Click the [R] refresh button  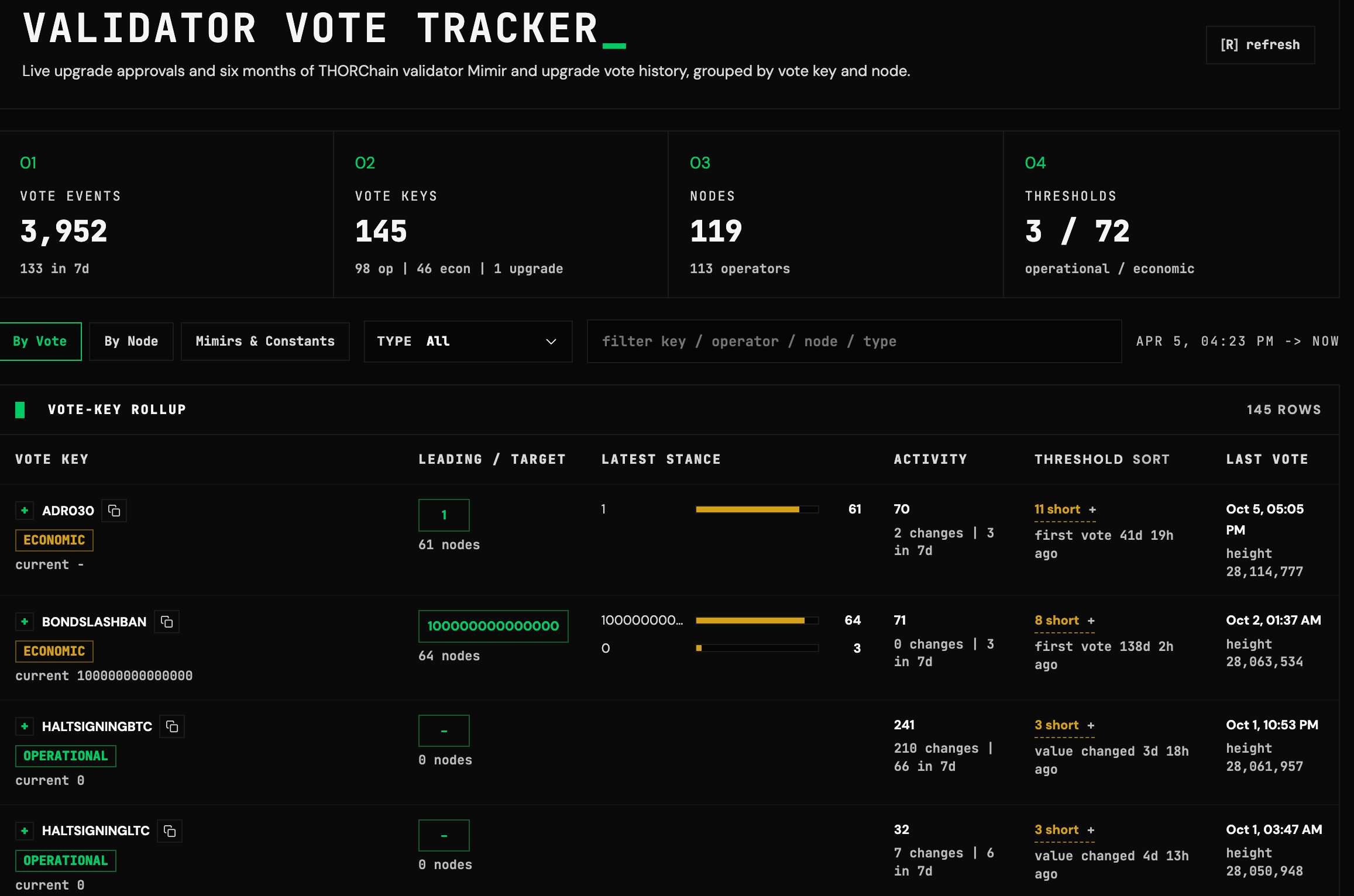point(1260,45)
